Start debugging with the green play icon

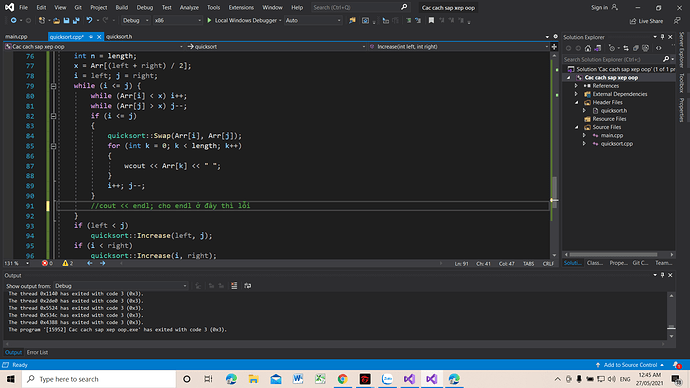(209, 20)
